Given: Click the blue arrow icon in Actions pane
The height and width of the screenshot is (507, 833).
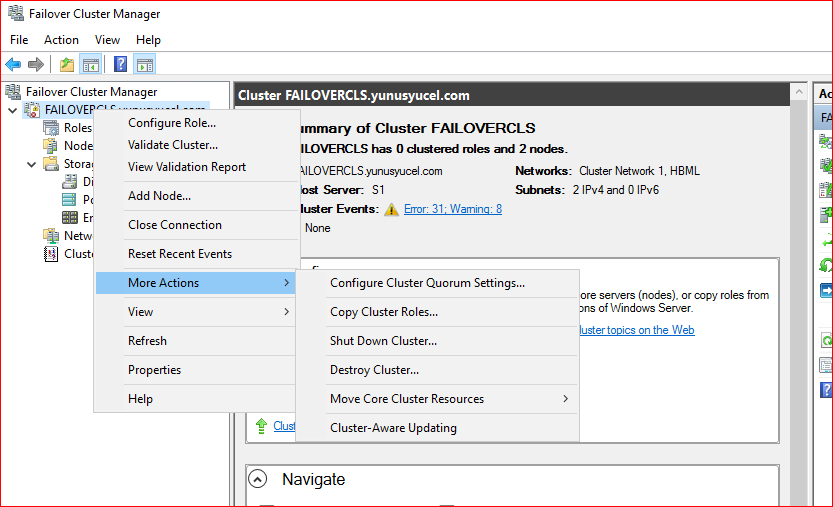Looking at the screenshot, I should (826, 291).
